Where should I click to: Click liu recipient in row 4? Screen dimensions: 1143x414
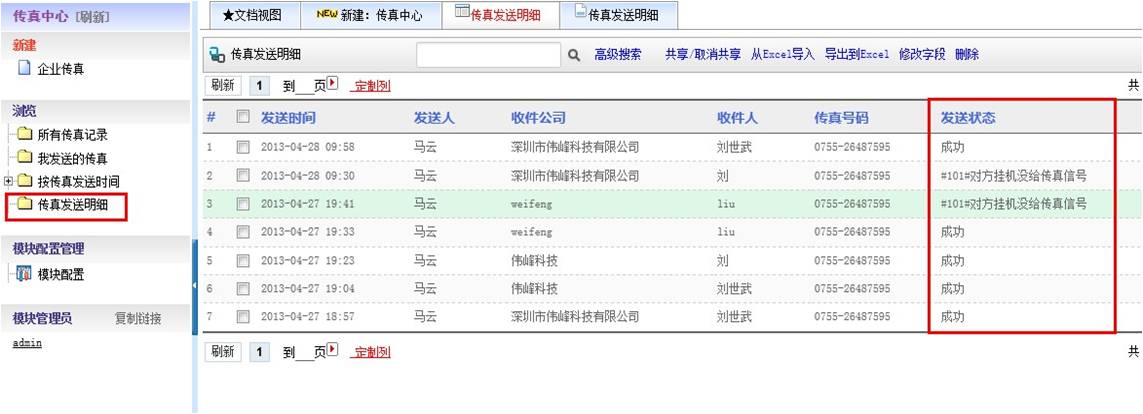726,232
